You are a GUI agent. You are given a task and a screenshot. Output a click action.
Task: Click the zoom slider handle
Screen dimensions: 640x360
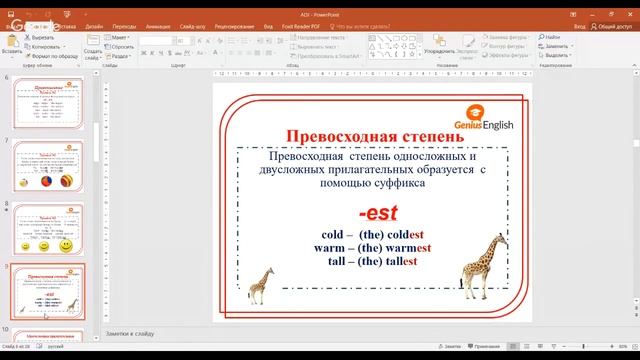tap(583, 347)
